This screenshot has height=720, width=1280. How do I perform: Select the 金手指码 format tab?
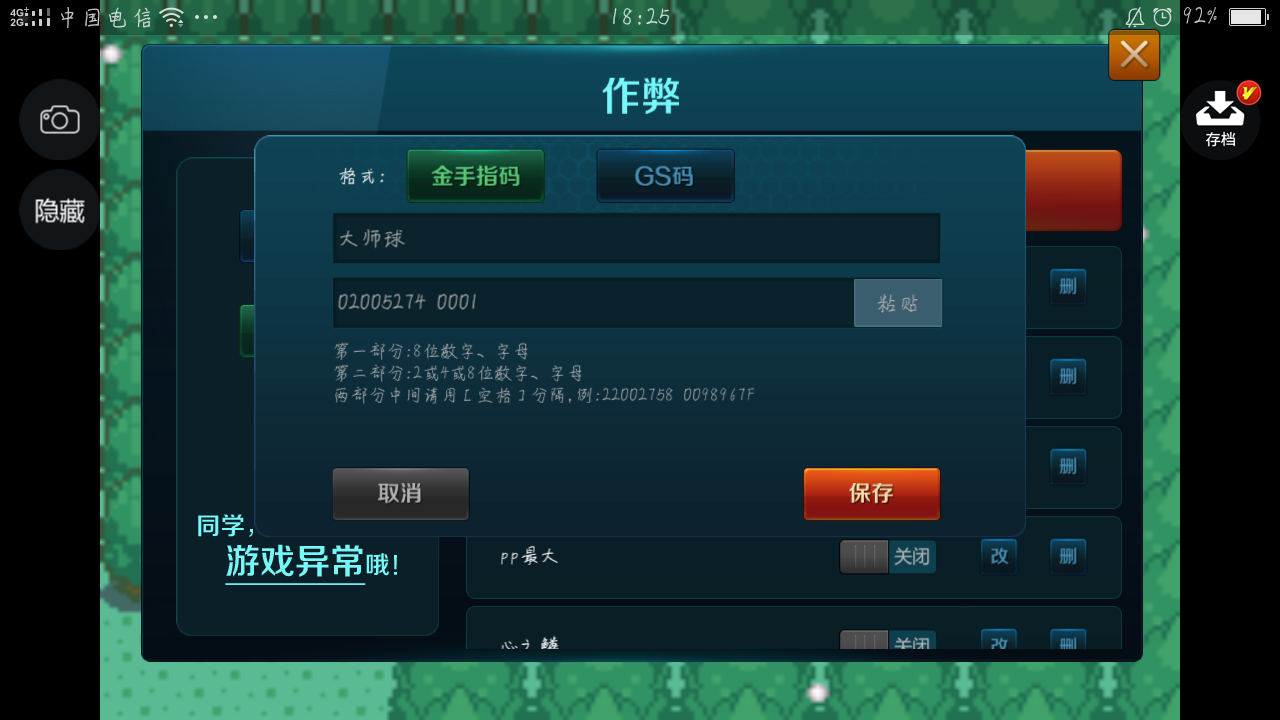pyautogui.click(x=476, y=176)
